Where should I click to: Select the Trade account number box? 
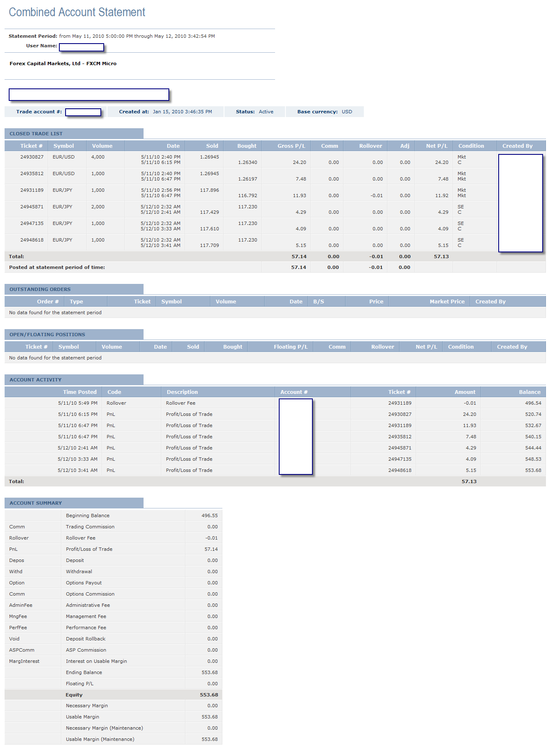tap(83, 112)
